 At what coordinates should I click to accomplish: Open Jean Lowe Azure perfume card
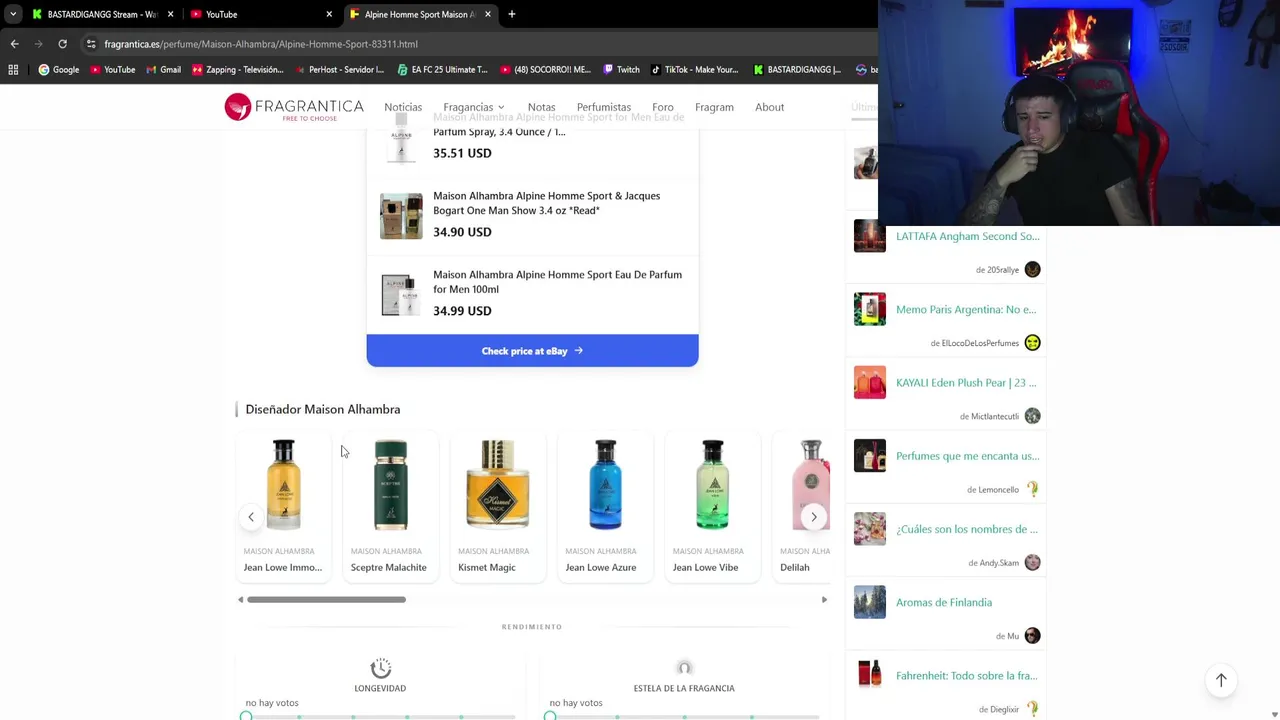point(605,507)
